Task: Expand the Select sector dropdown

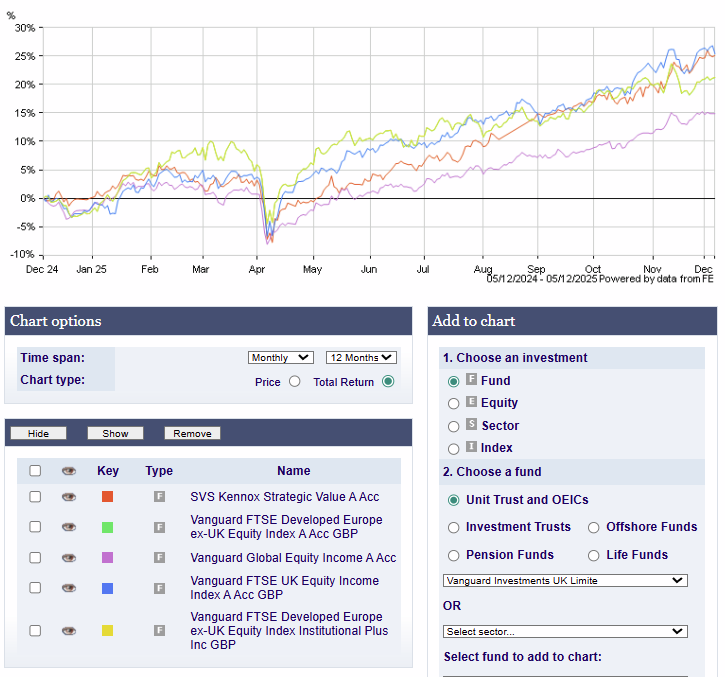Action: tap(565, 631)
